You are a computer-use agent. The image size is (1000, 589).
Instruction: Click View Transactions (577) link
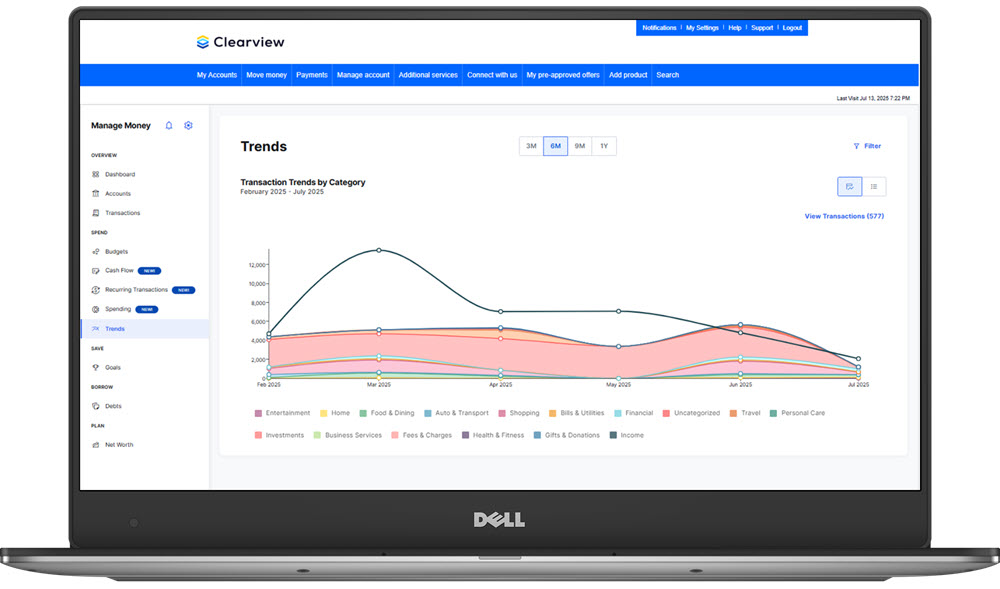click(844, 216)
